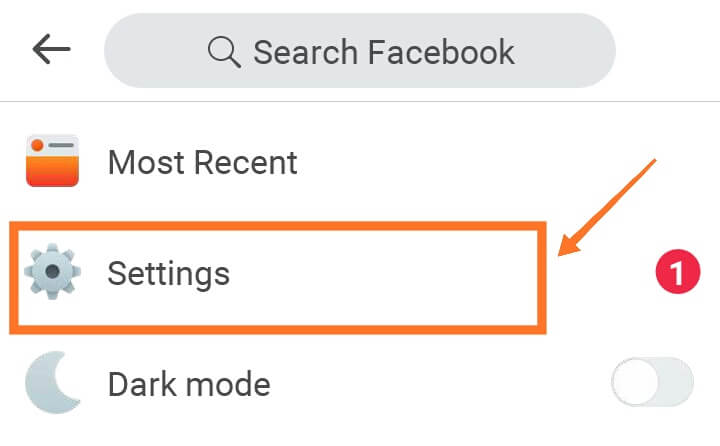Click empty space inside the highlighted Settings row
Image resolution: width=720 pixels, height=446 pixels.
[x=400, y=274]
